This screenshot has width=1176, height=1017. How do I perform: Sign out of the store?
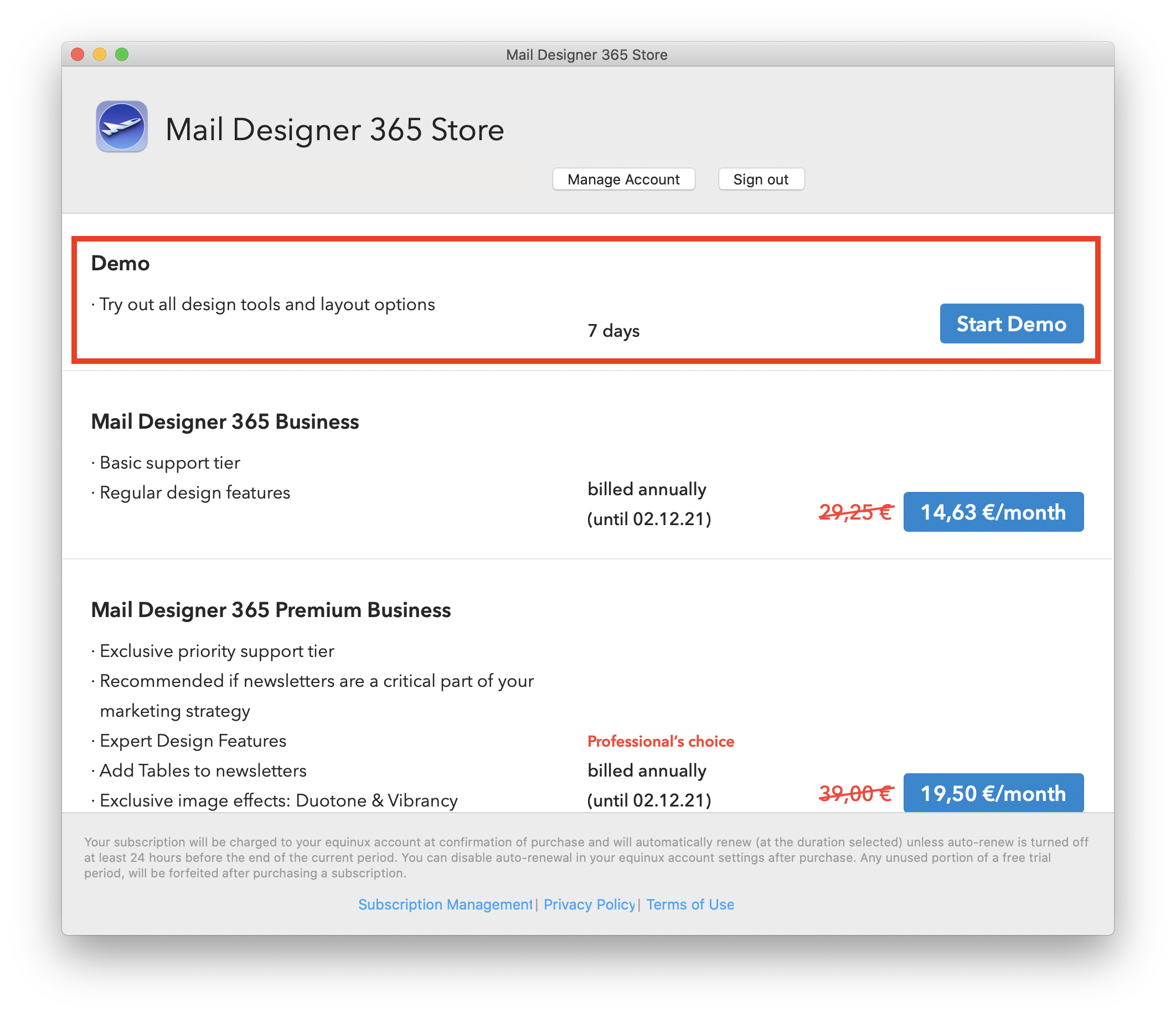pyautogui.click(x=761, y=179)
